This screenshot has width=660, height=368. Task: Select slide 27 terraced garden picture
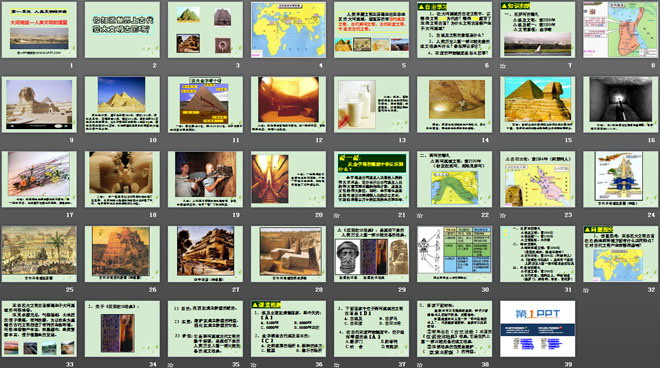tap(205, 254)
